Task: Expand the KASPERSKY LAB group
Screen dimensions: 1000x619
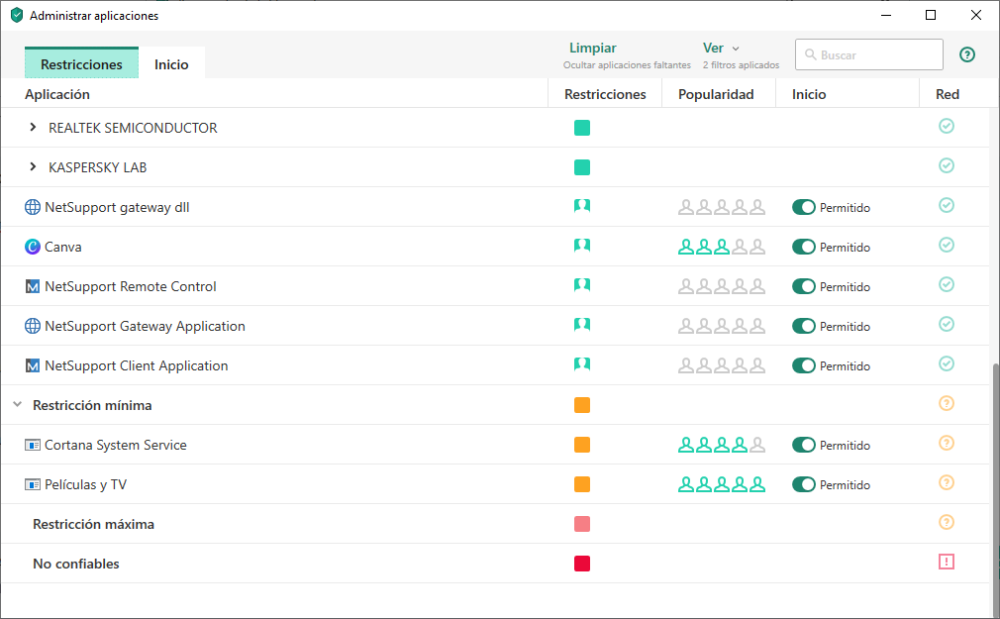Action: pyautogui.click(x=33, y=167)
